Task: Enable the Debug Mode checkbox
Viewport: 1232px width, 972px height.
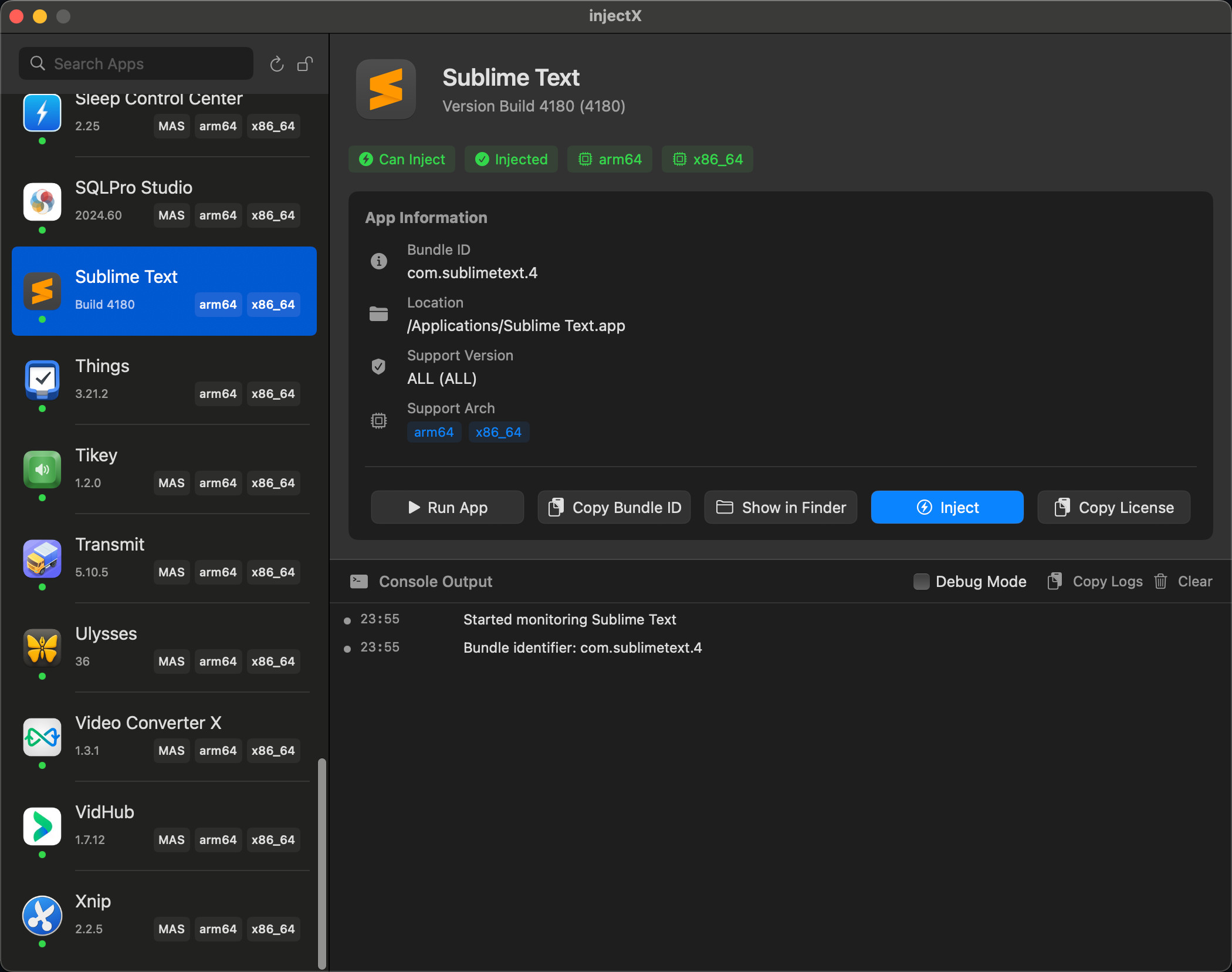Action: pos(922,582)
